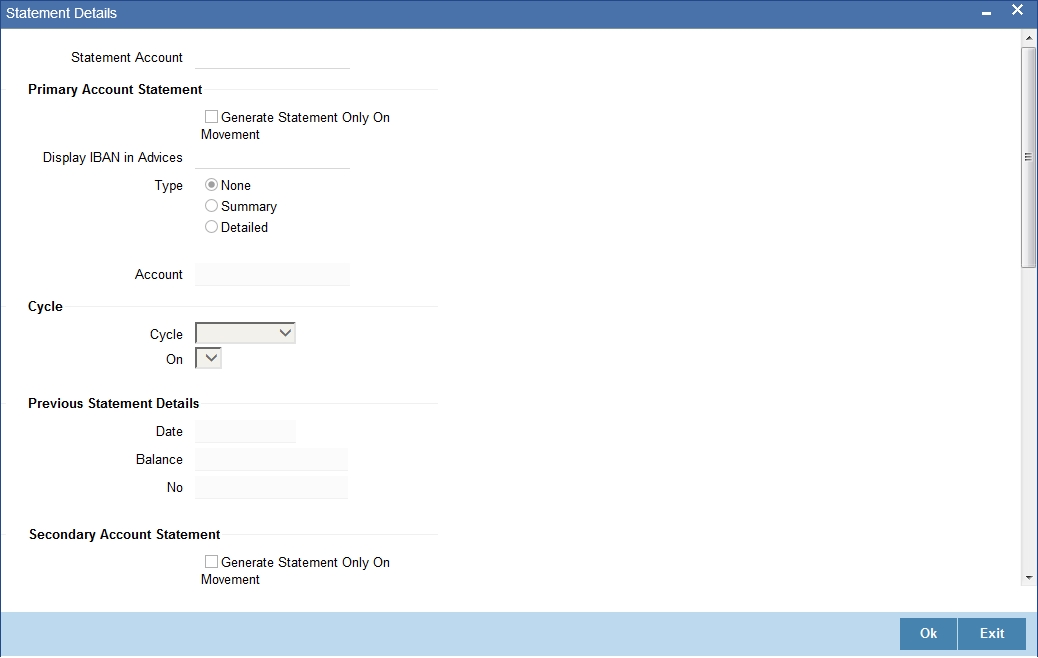This screenshot has width=1038, height=658.
Task: Click the Statement Account label
Action: [x=126, y=58]
